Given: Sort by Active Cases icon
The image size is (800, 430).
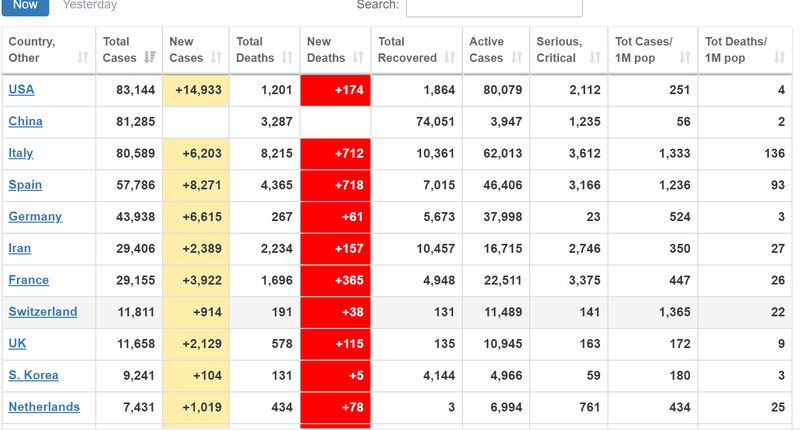Looking at the screenshot, I should [x=517, y=58].
